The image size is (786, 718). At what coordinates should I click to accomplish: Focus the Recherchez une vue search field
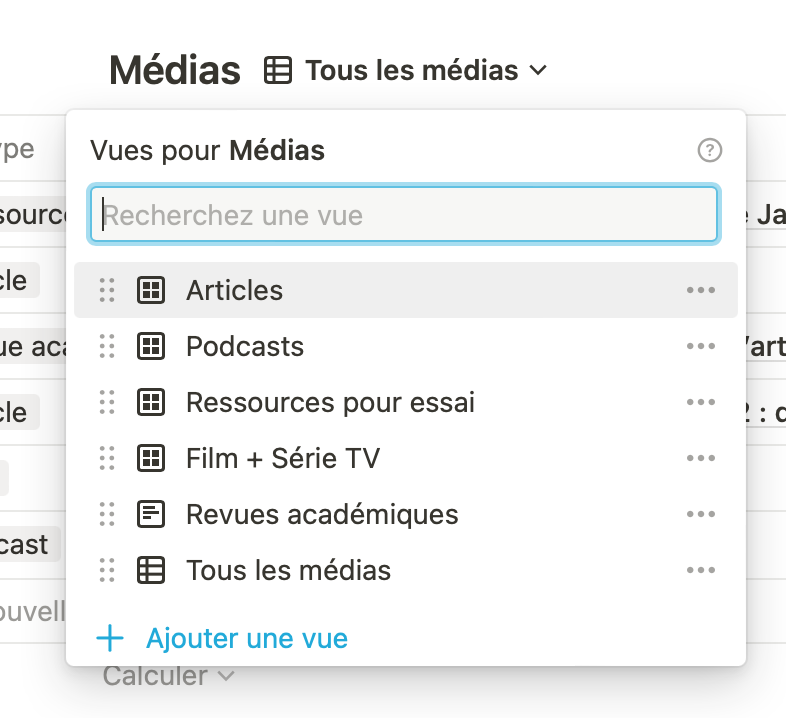pos(404,215)
